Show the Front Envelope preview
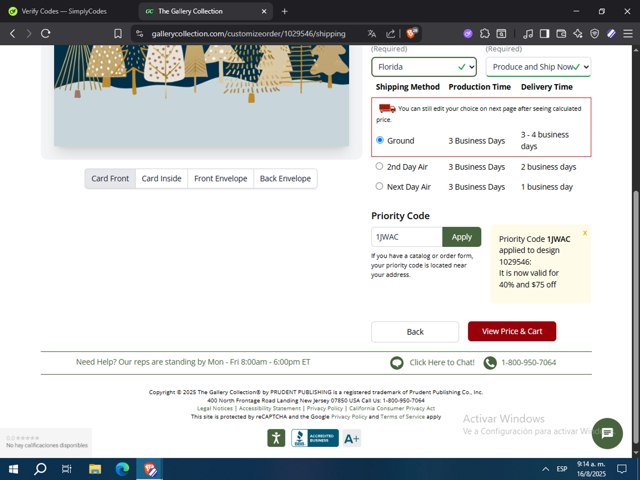640x480 pixels. point(220,178)
